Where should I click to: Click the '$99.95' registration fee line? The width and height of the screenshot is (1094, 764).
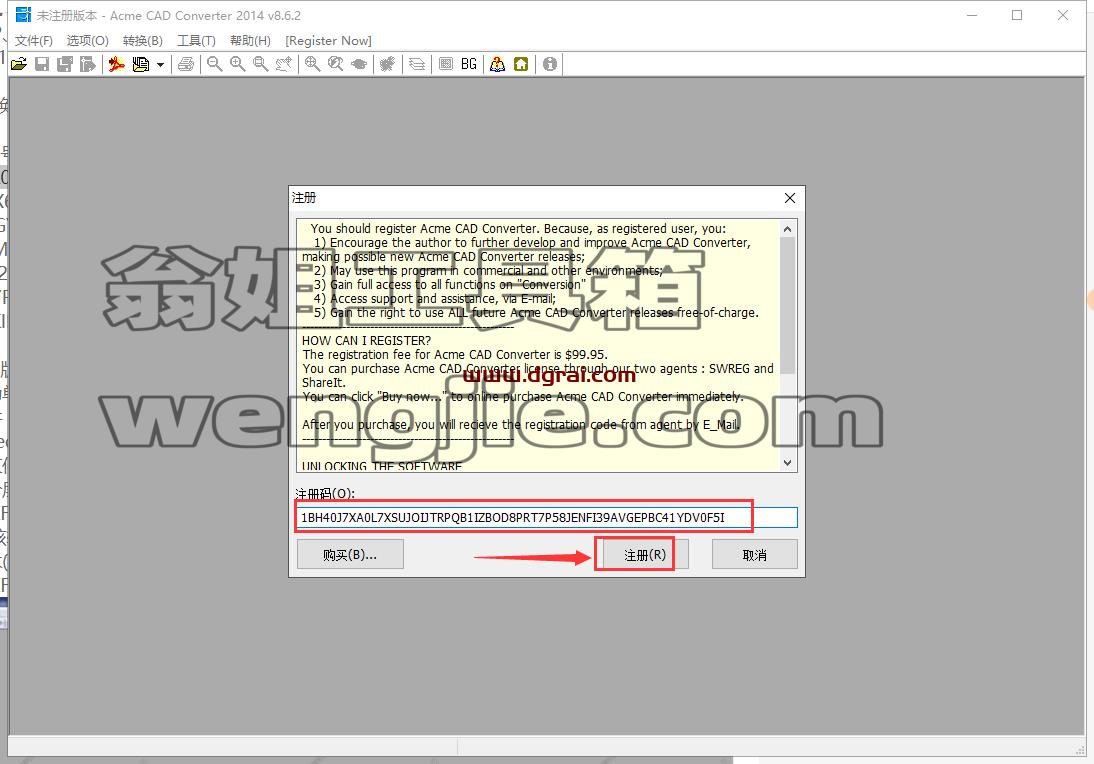point(455,354)
